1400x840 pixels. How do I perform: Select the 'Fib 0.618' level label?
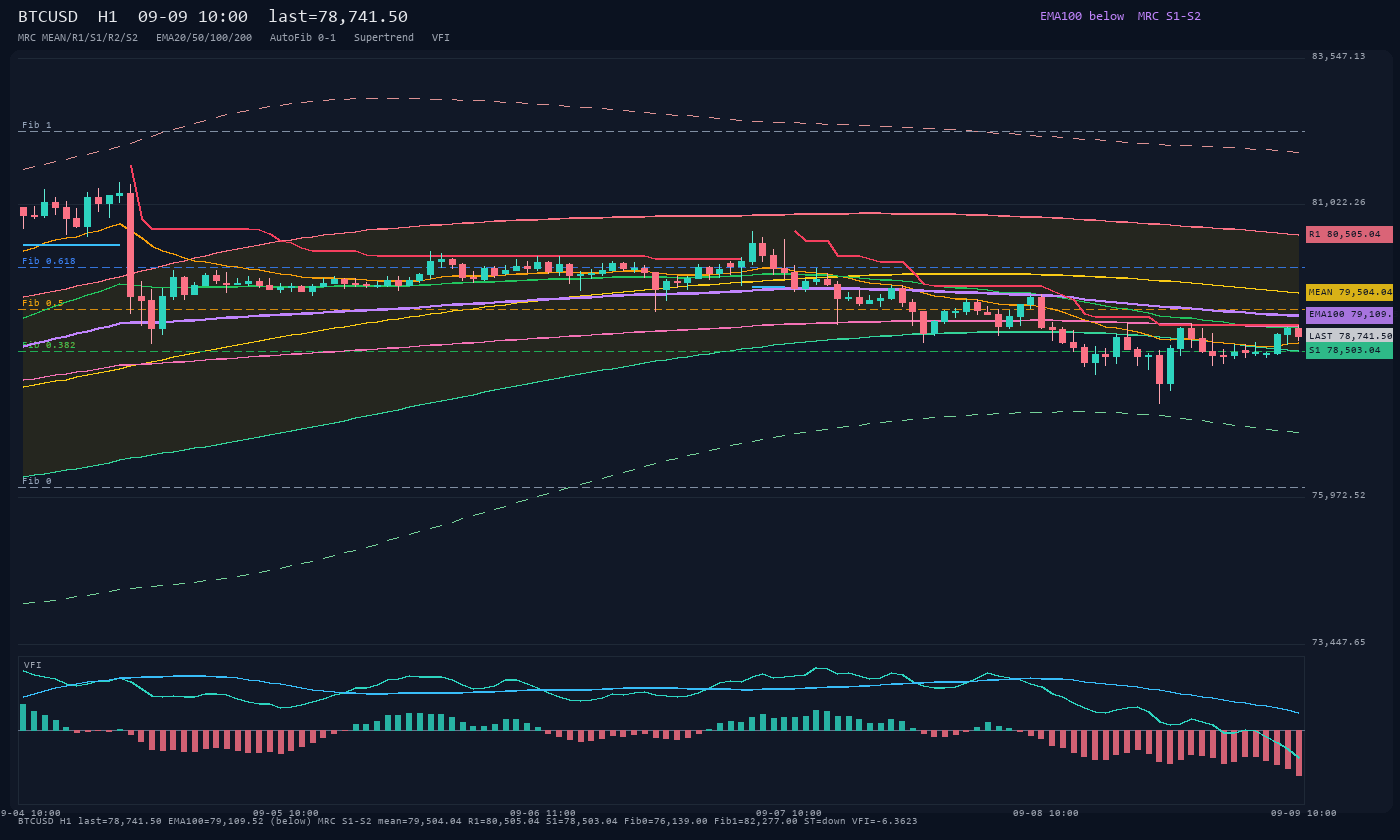49,261
